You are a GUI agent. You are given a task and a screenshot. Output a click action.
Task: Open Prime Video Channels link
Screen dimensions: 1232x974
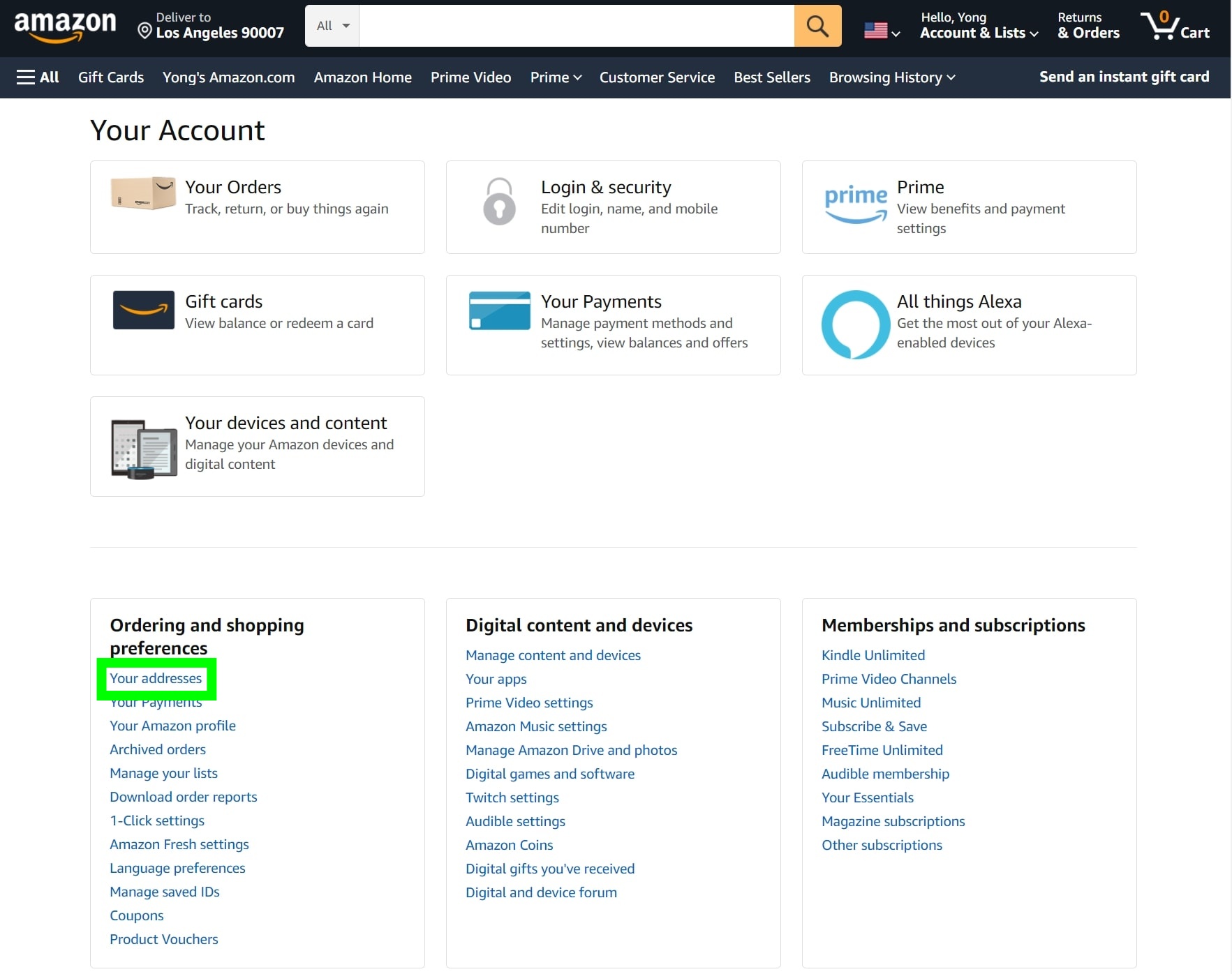pyautogui.click(x=889, y=679)
